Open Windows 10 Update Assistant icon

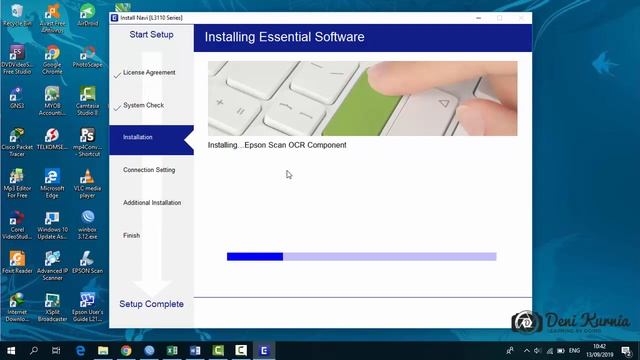click(52, 225)
